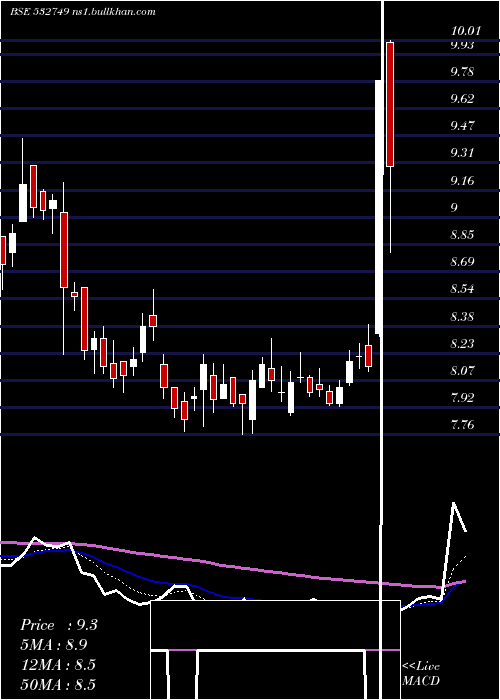Click the <<Live MACD label
The height and width of the screenshot is (700, 500).
point(421,673)
